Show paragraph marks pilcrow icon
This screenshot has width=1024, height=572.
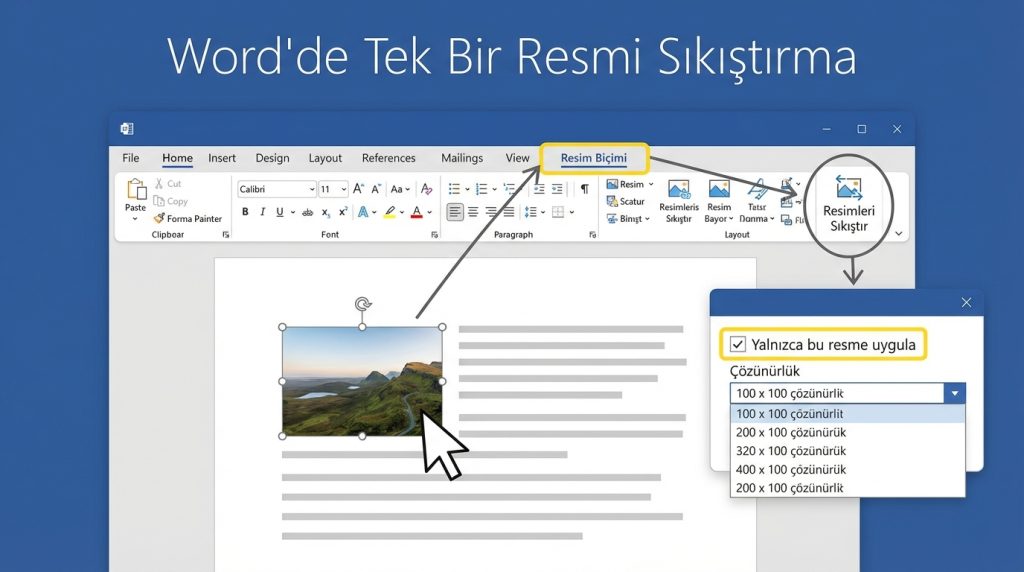pos(584,189)
